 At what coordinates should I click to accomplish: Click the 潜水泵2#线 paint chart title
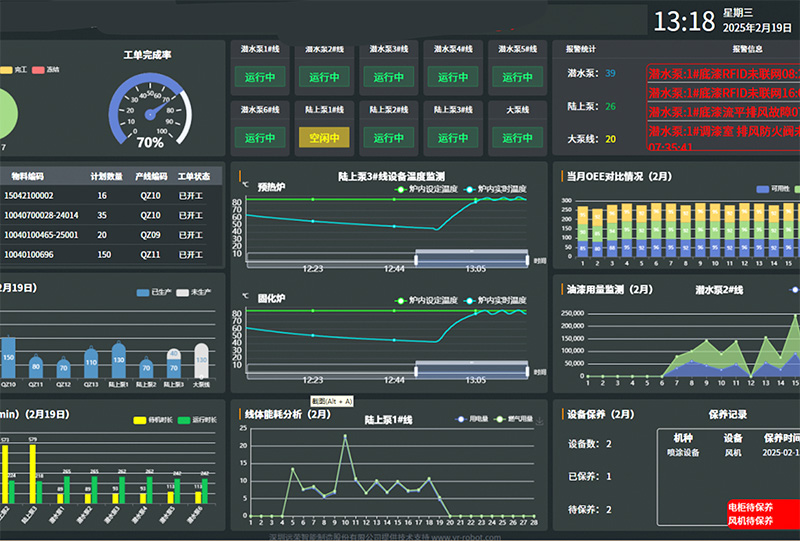(x=719, y=290)
